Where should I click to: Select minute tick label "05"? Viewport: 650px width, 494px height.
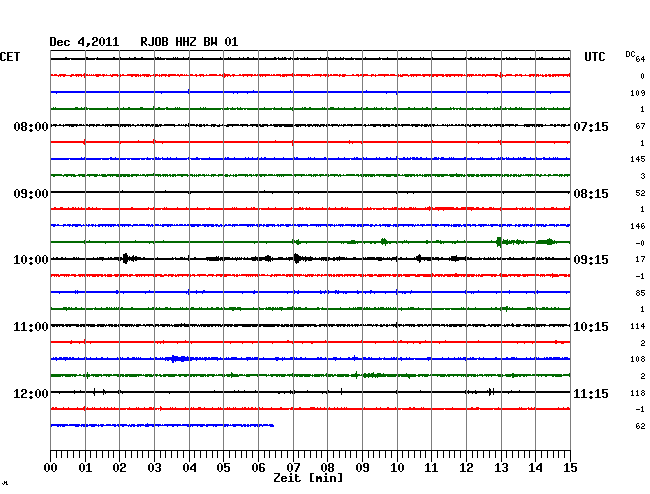click(x=223, y=467)
